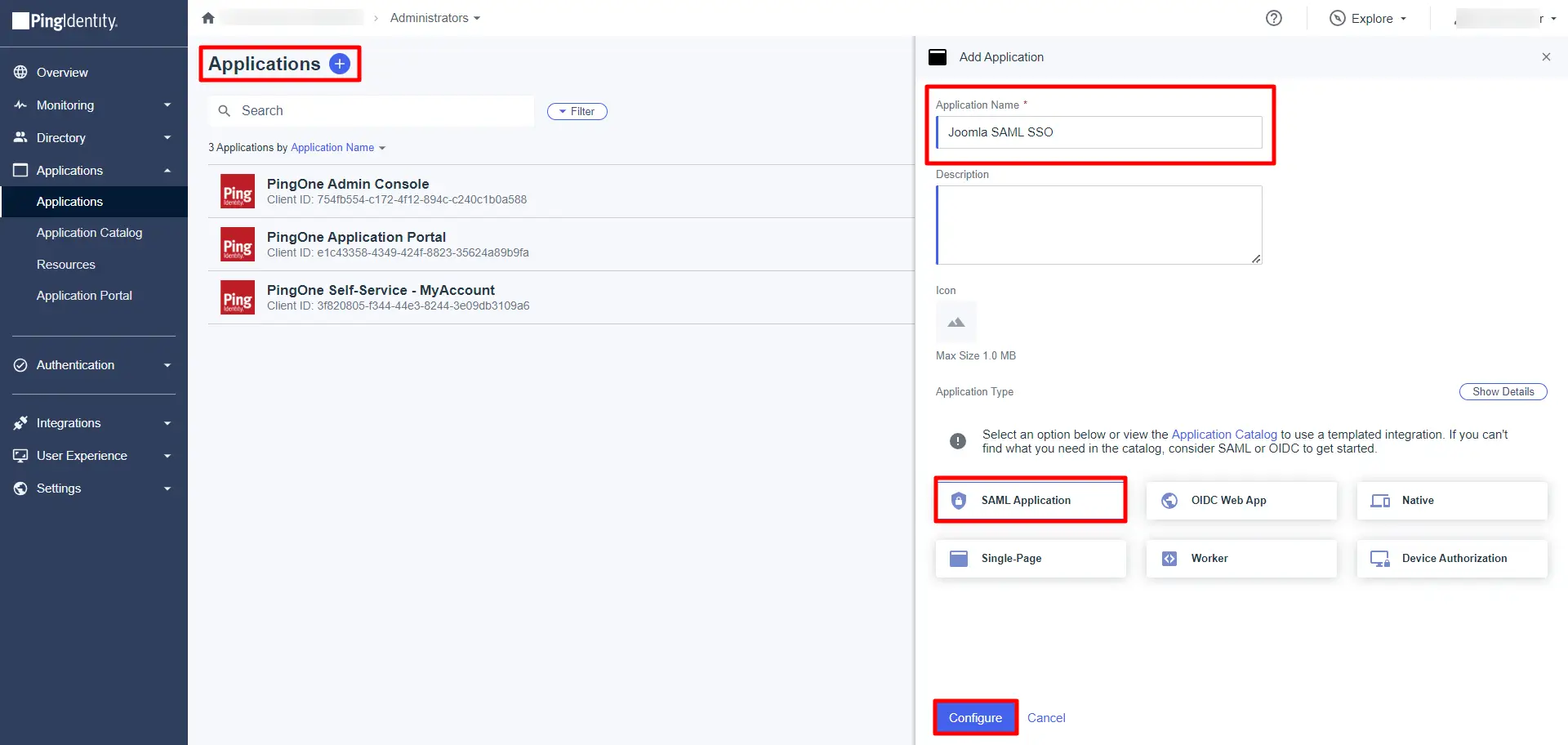Click the Applications window icon in sidebar
Image resolution: width=1568 pixels, height=745 pixels.
(20, 170)
